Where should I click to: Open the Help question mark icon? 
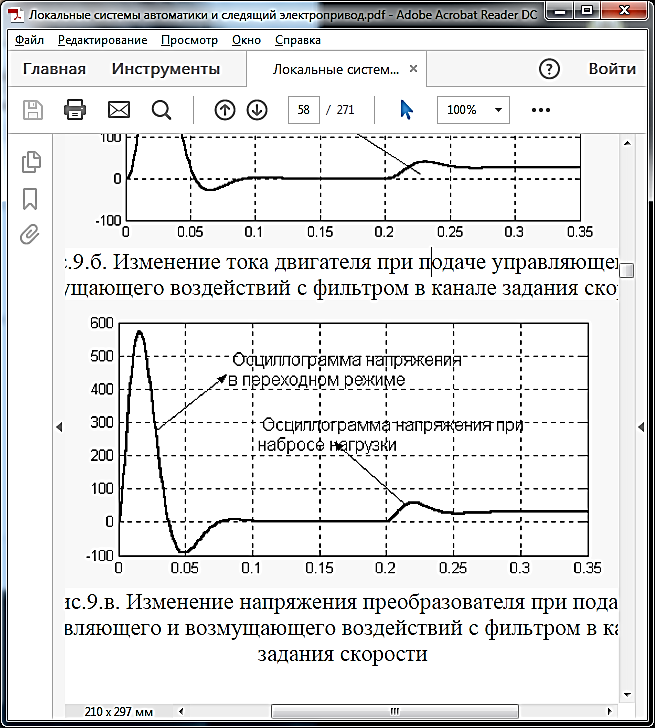coord(549,69)
